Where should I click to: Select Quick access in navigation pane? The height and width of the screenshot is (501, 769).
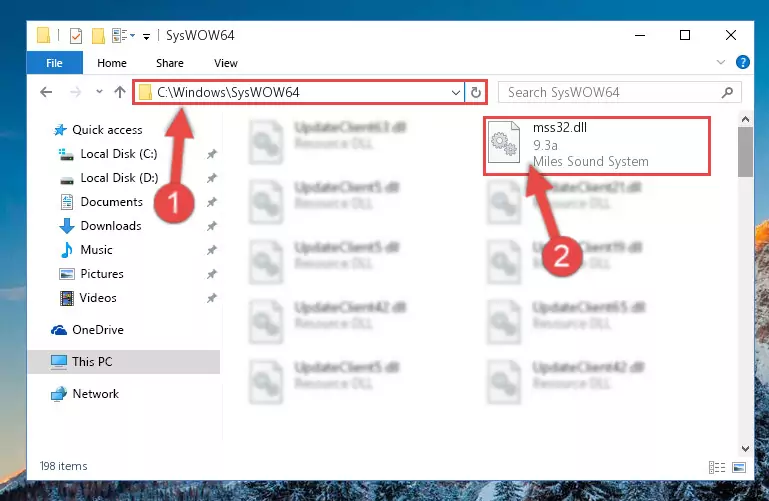point(107,130)
